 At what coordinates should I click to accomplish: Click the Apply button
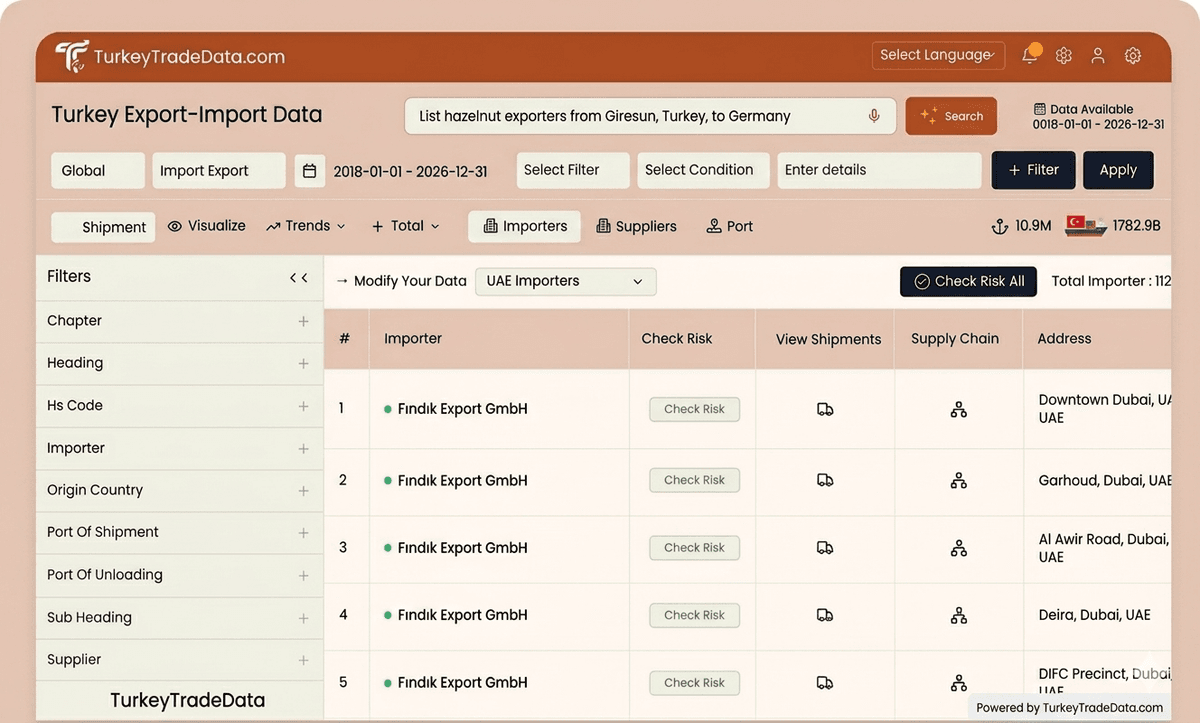coord(1118,170)
